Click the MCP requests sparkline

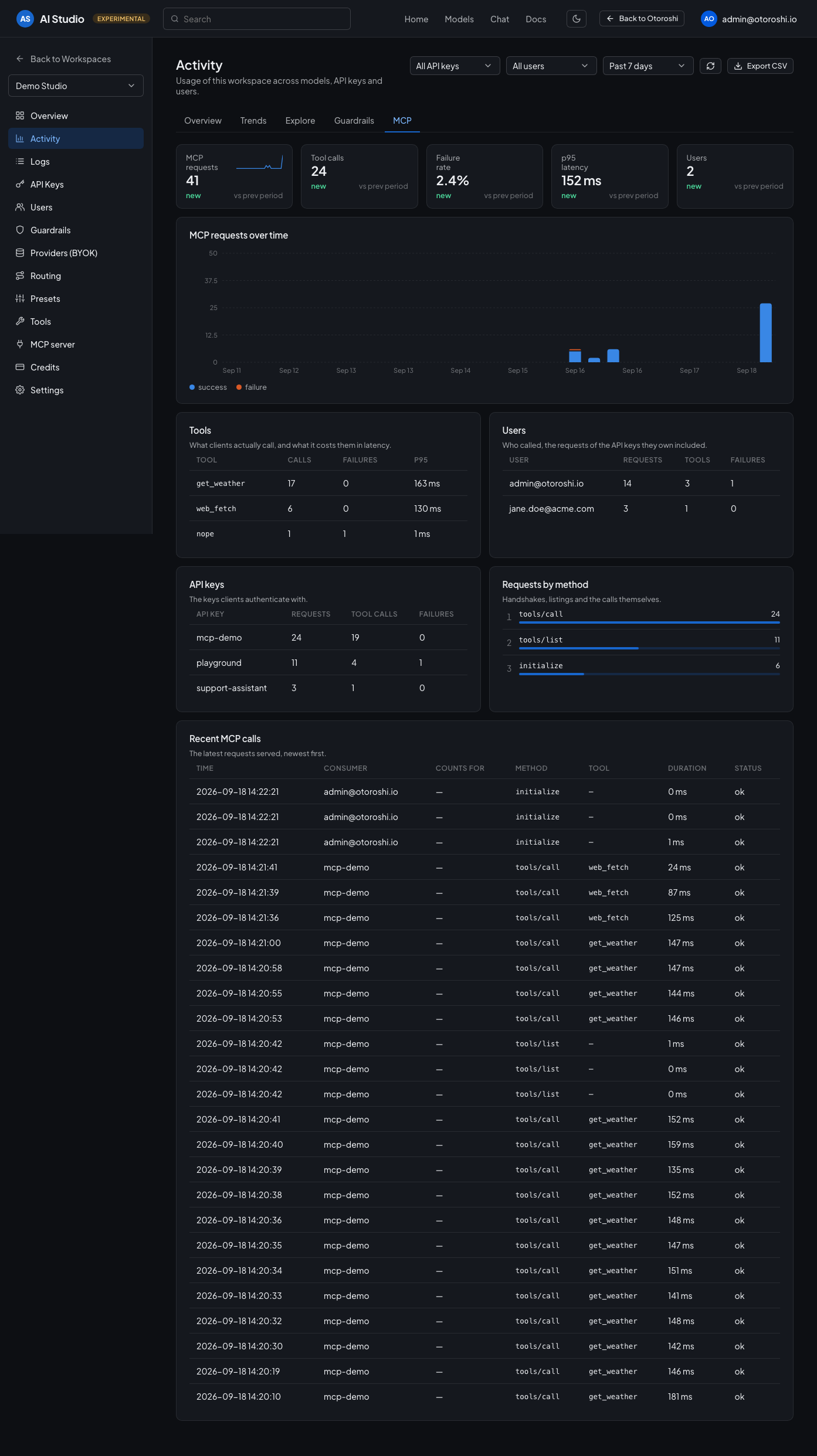click(x=259, y=162)
